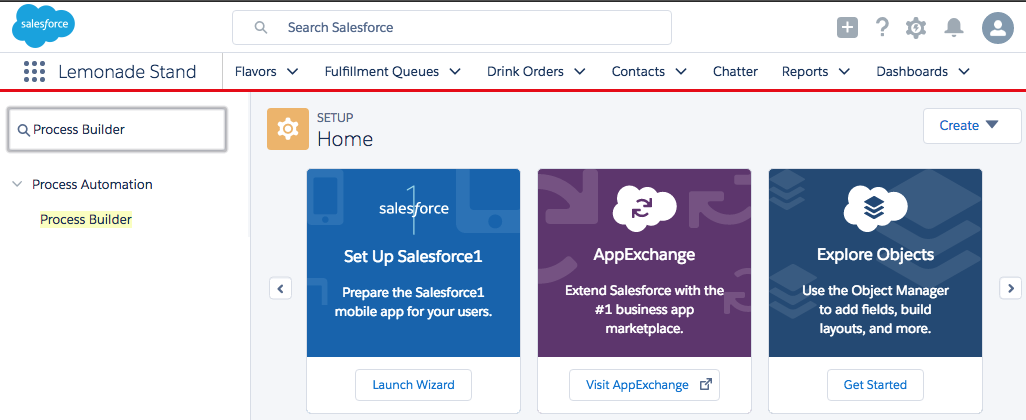Open the Dashboards tab
Image resolution: width=1026 pixels, height=420 pixels.
(912, 72)
